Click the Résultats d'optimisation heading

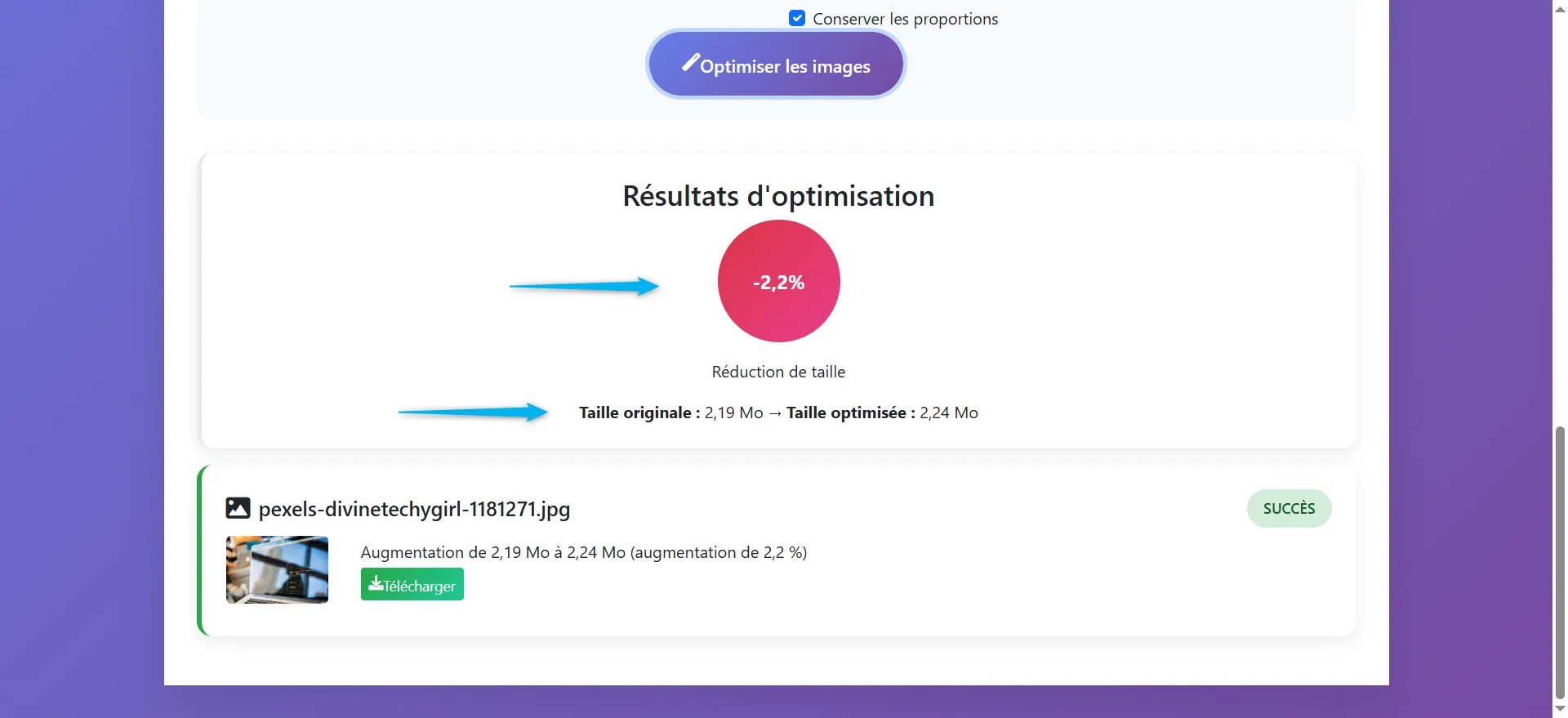point(777,195)
